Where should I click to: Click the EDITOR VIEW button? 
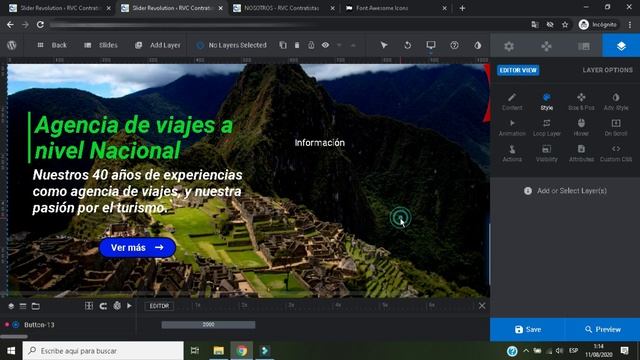click(518, 70)
